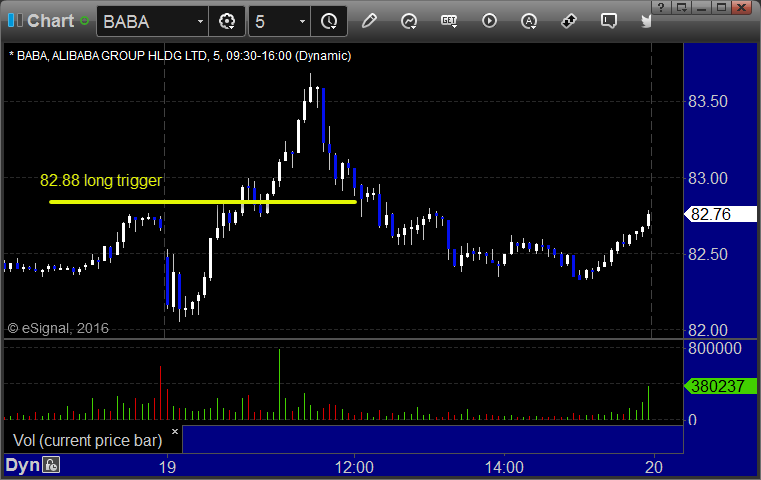
Task: Close the Vol study panel with x
Action: pos(175,431)
